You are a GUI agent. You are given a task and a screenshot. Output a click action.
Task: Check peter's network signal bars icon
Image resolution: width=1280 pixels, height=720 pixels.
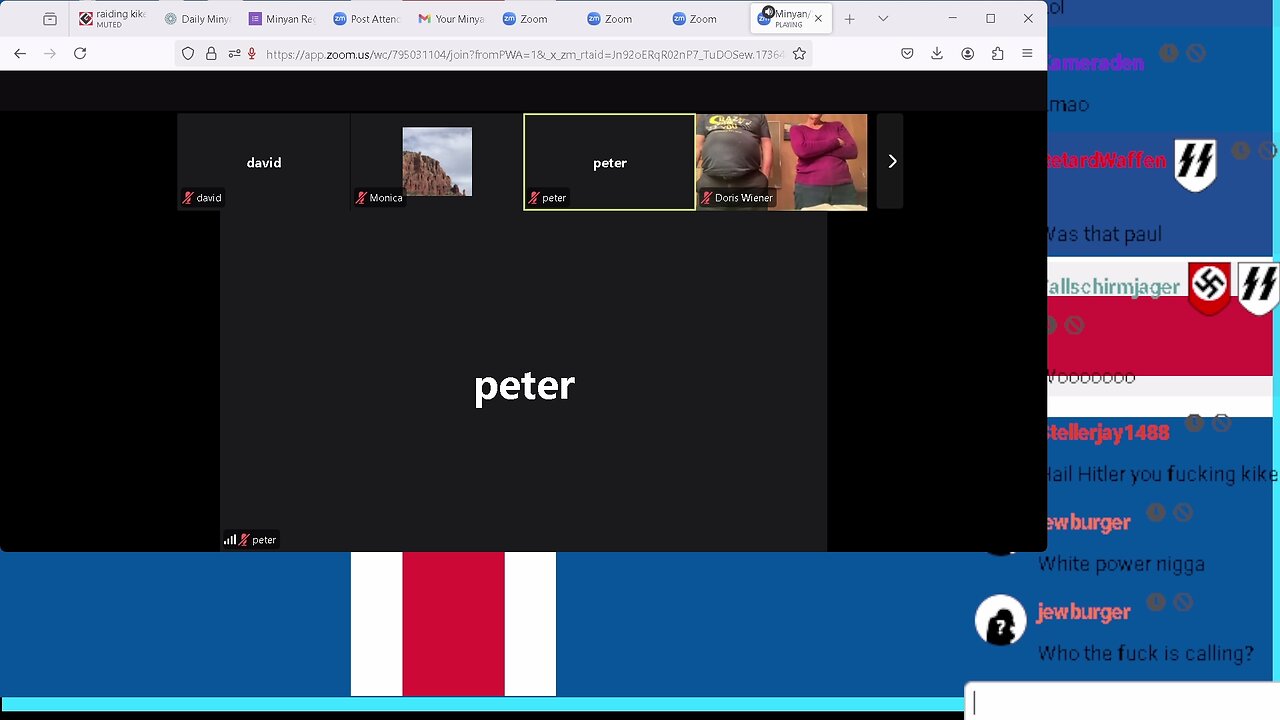coord(230,540)
